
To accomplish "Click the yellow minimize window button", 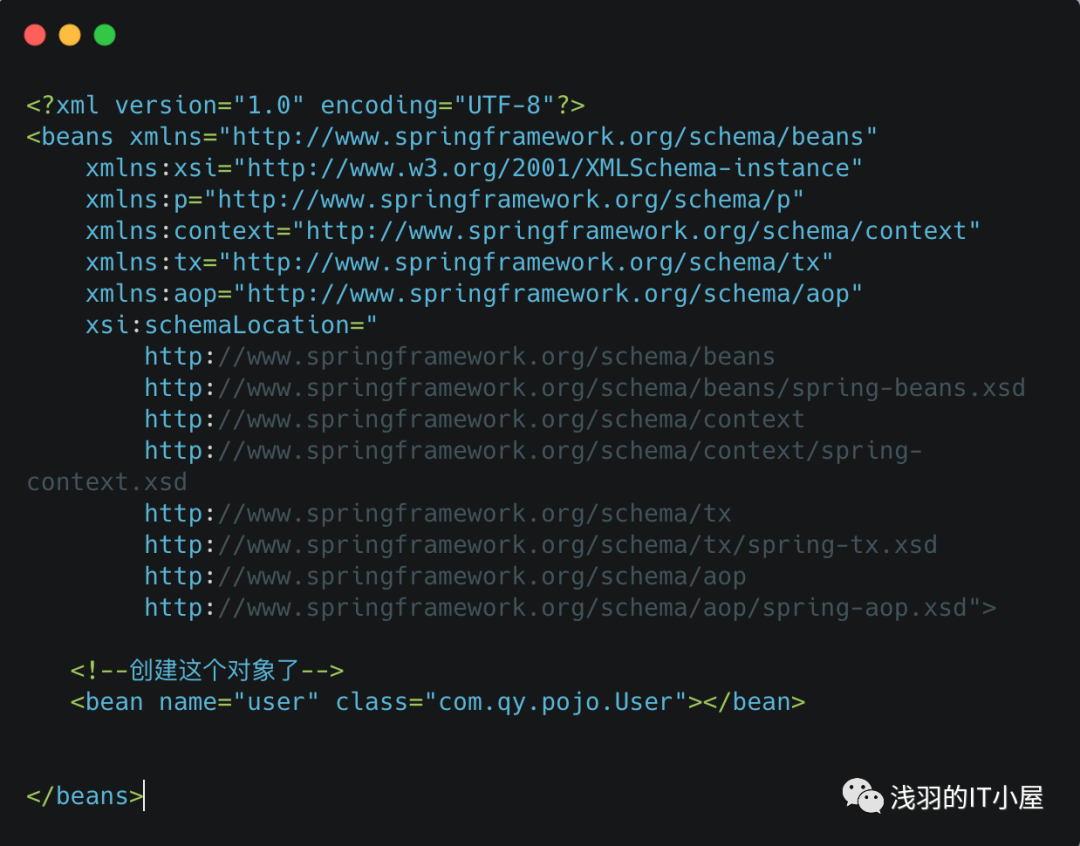I will tap(70, 36).
